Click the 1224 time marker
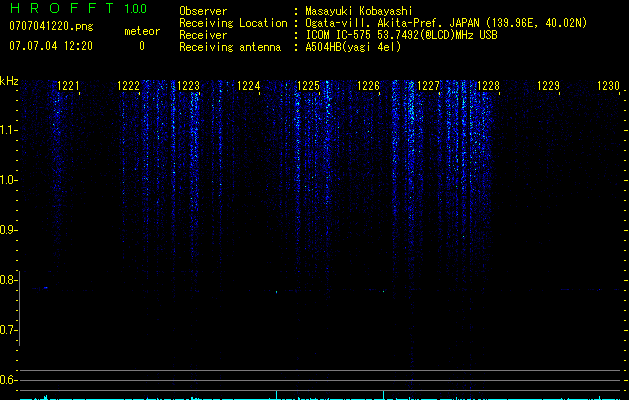 248,86
